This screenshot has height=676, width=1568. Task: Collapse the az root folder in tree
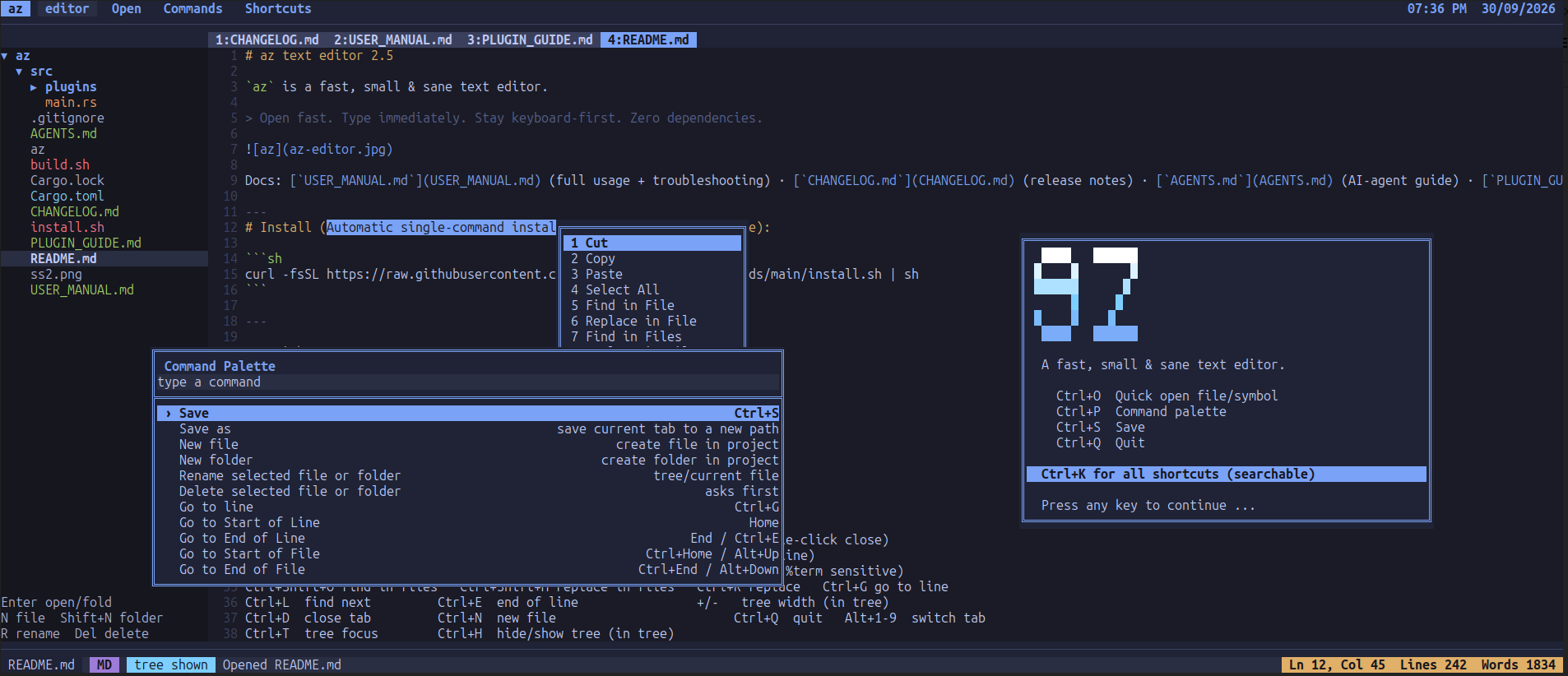[x=5, y=56]
